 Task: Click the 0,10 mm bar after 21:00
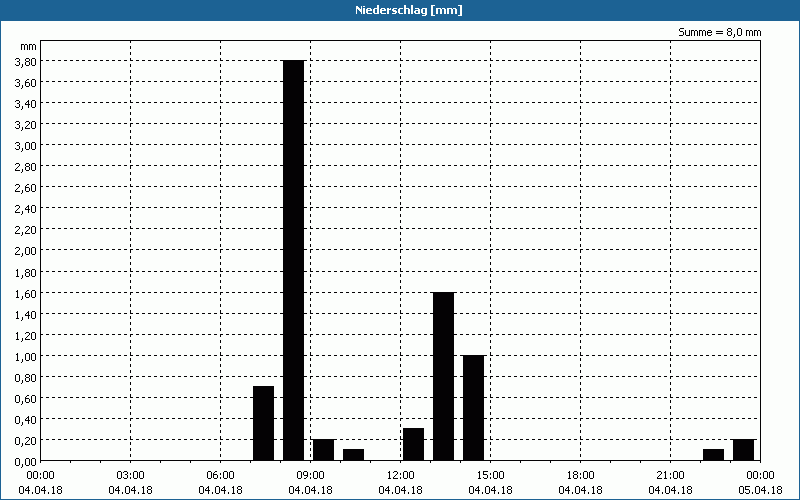point(713,455)
